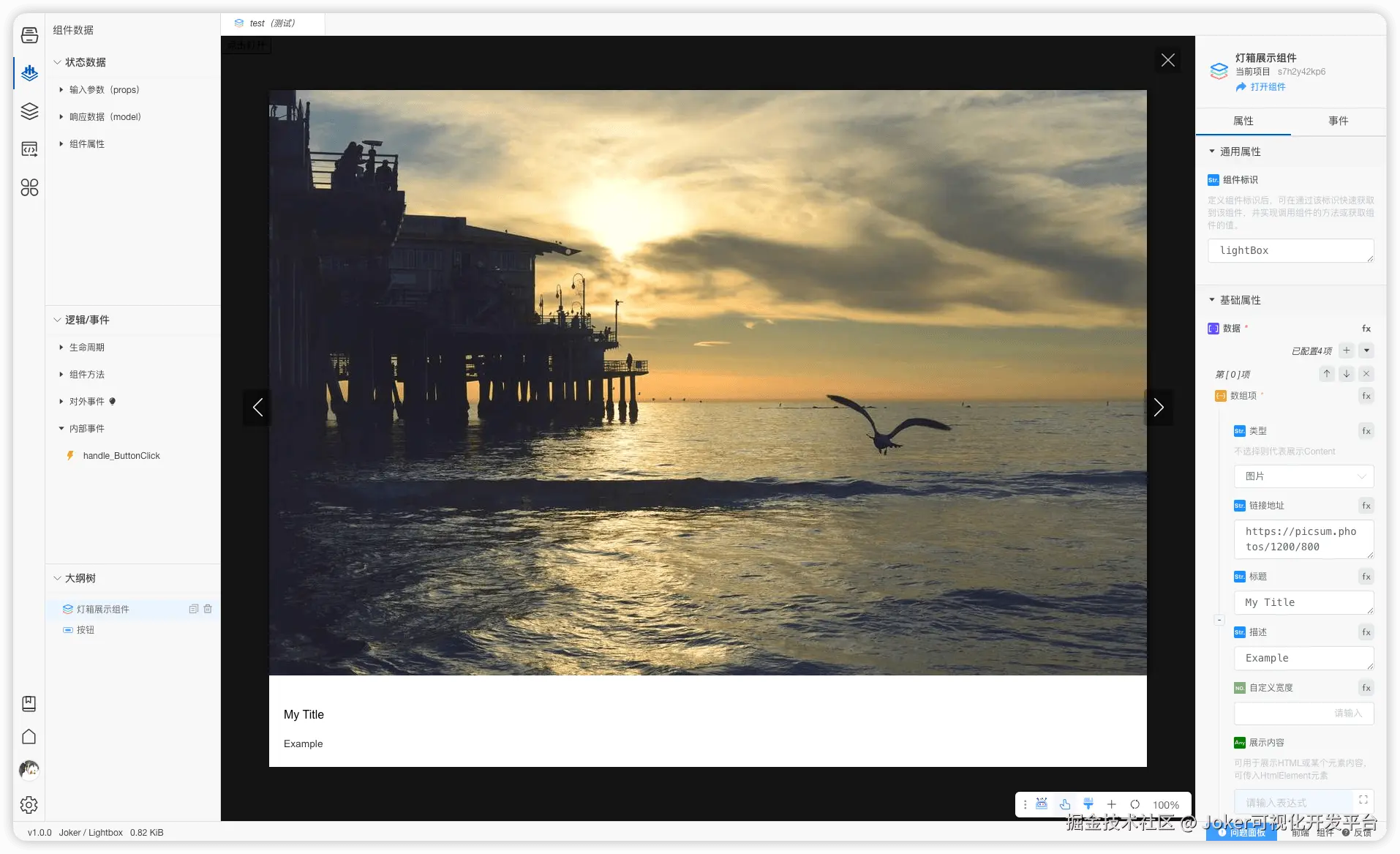The width and height of the screenshot is (1400, 854).
Task: Close the lightbox with the X button
Action: click(1168, 60)
